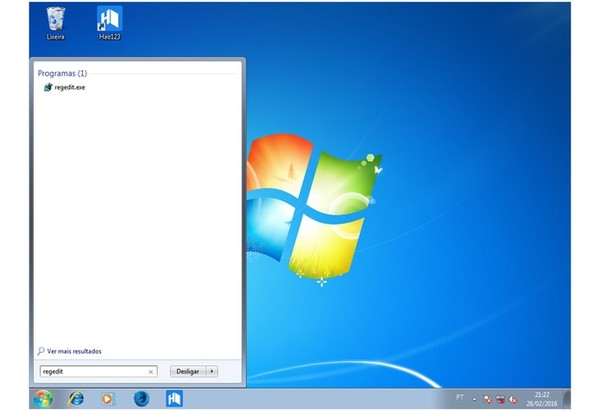Viewport: 600px width, 411px height.
Task: Click the Show desktop button on the taskbar
Action: pyautogui.click(x=567, y=399)
